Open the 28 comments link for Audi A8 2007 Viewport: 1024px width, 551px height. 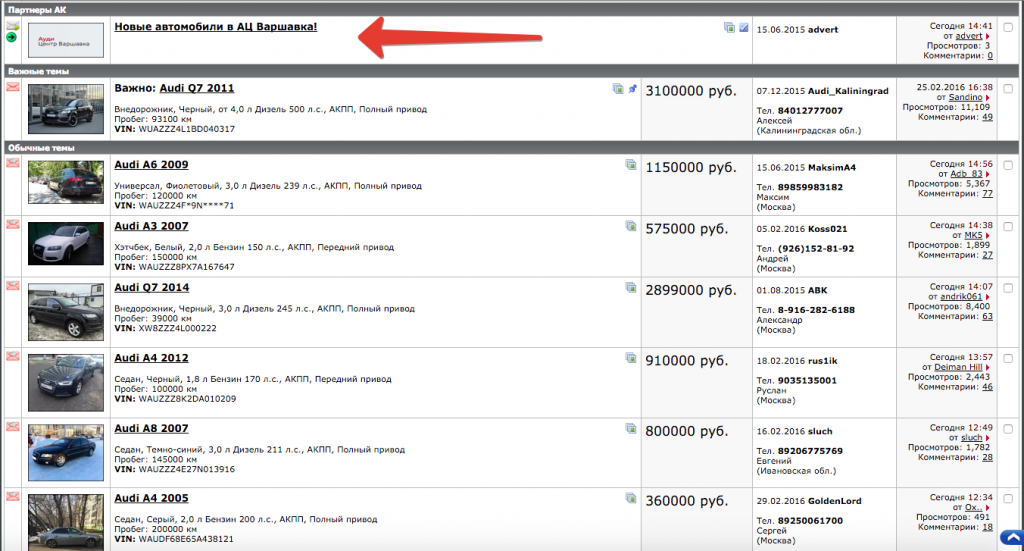pyautogui.click(x=987, y=457)
